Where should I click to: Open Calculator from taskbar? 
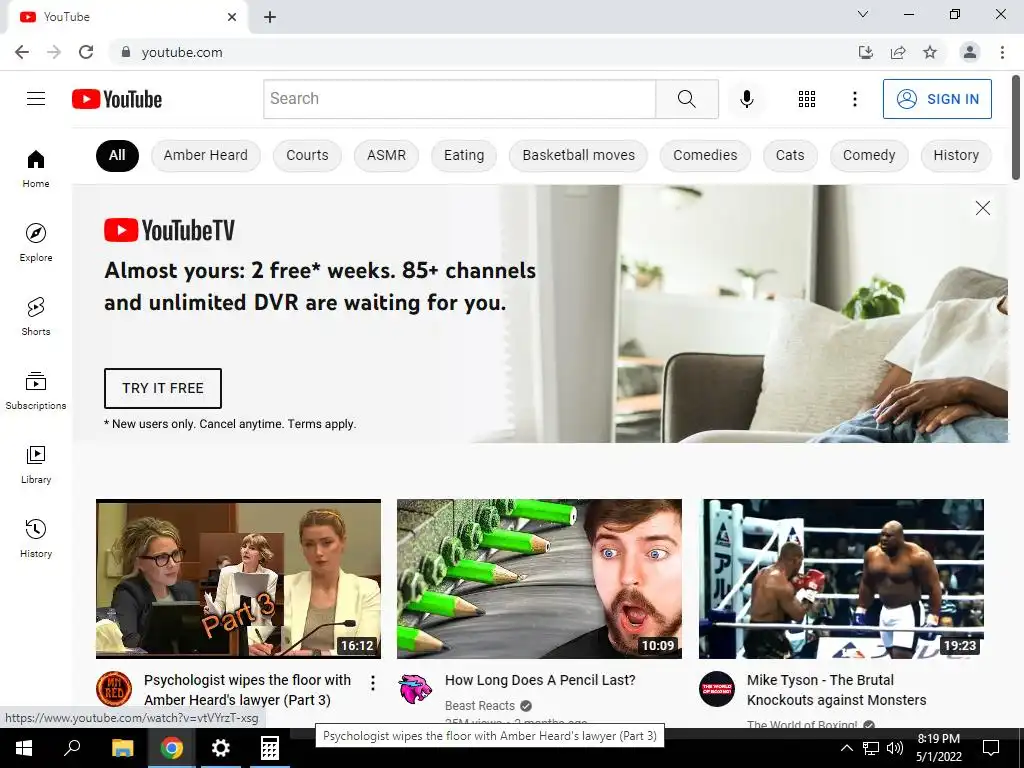coord(270,748)
